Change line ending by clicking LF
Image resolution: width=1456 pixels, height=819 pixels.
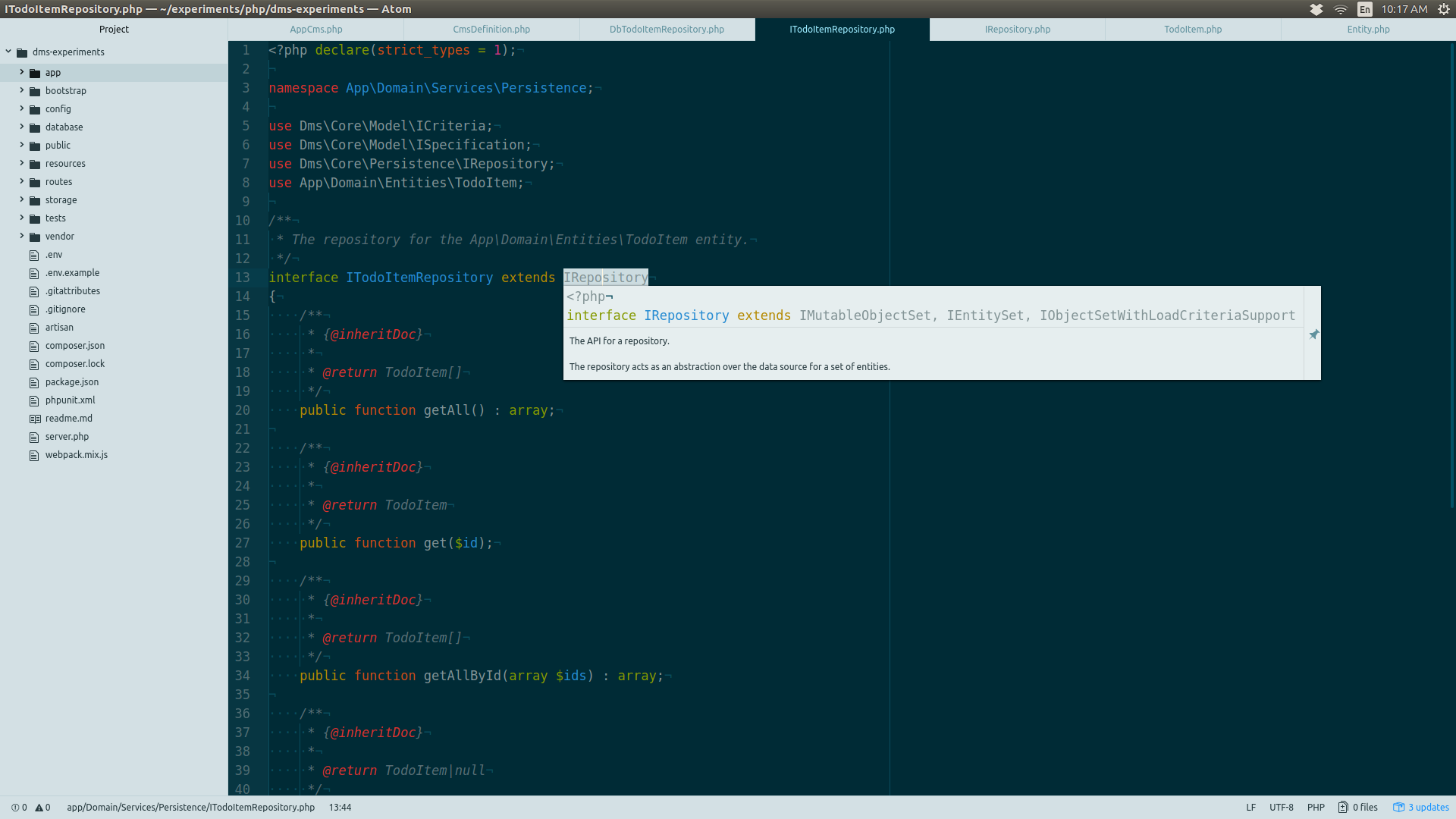1251,807
